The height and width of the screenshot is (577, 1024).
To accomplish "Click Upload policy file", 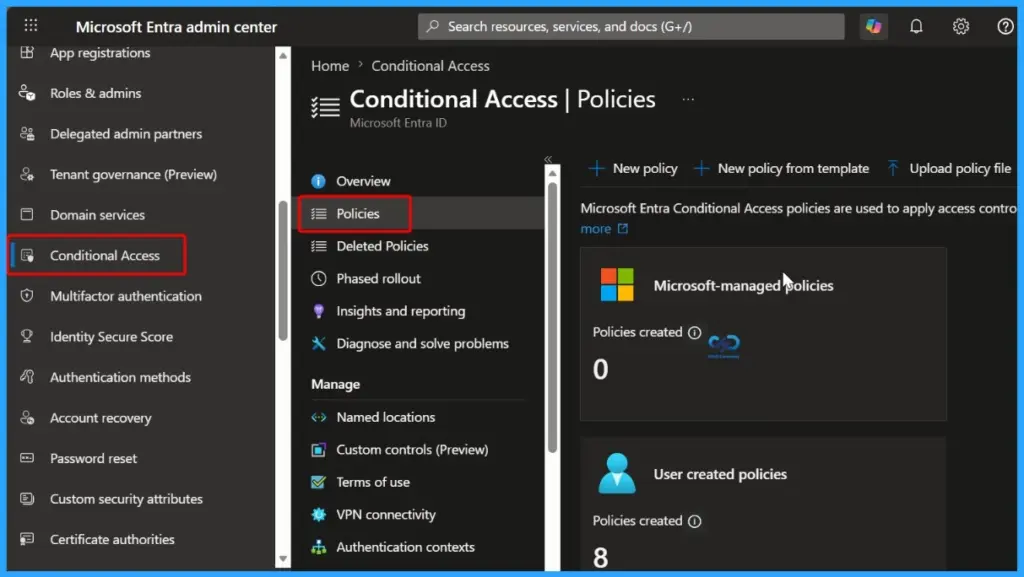I will tap(949, 168).
